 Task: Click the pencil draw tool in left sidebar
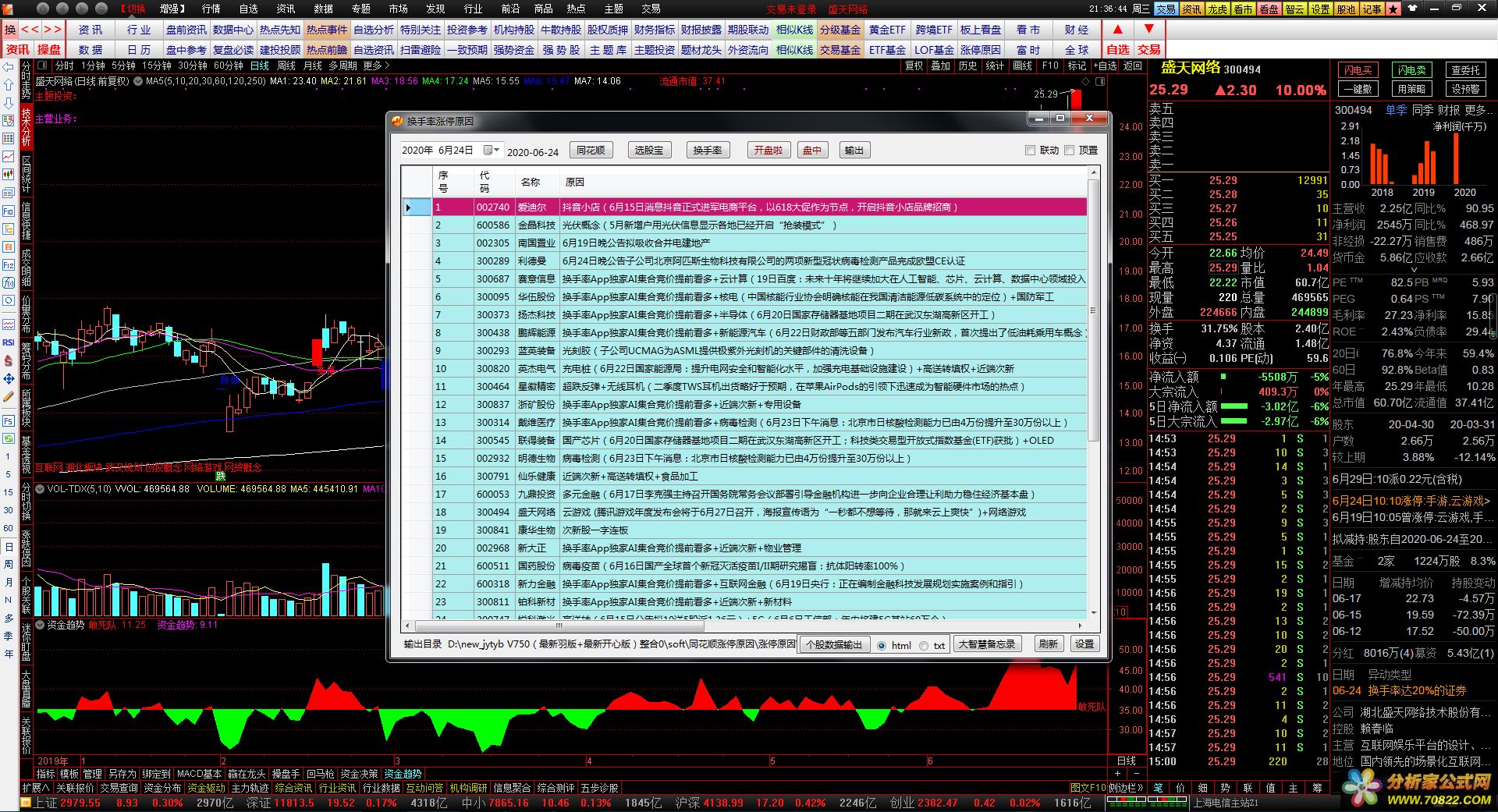(x=9, y=396)
